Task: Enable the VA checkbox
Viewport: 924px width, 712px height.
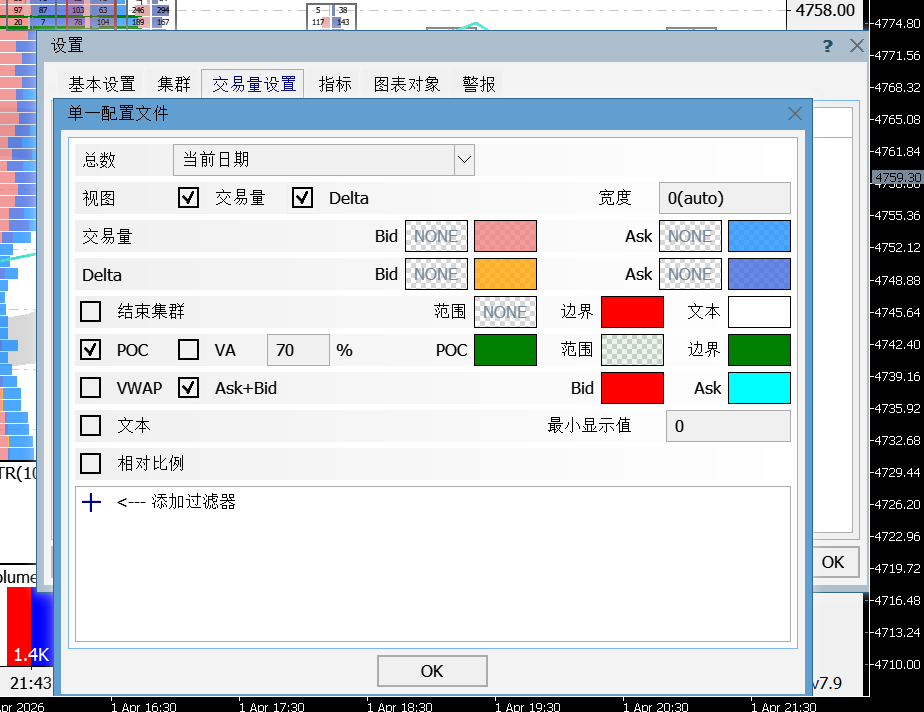Action: click(188, 349)
